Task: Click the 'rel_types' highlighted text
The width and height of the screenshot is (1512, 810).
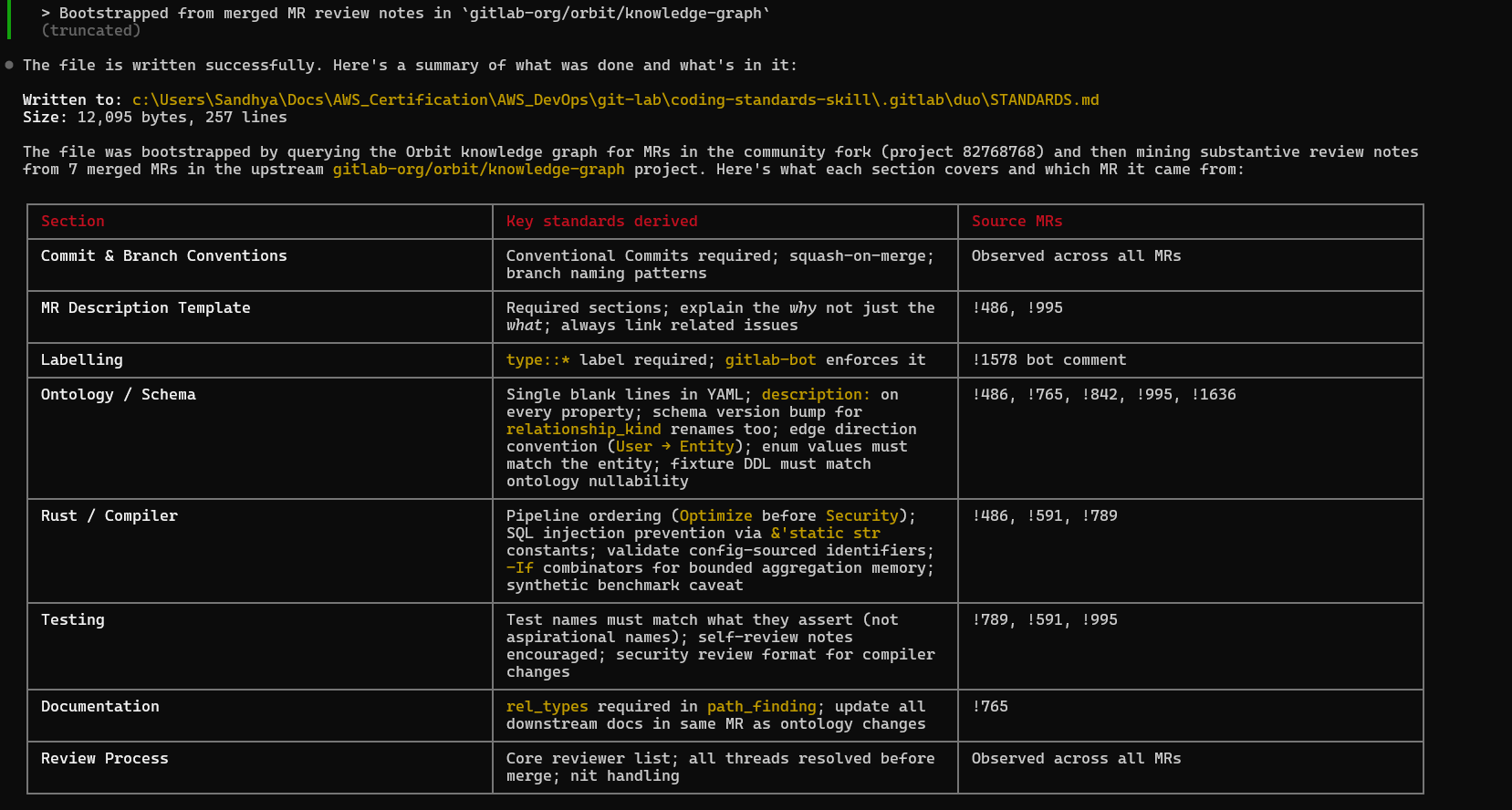Action: coord(547,707)
